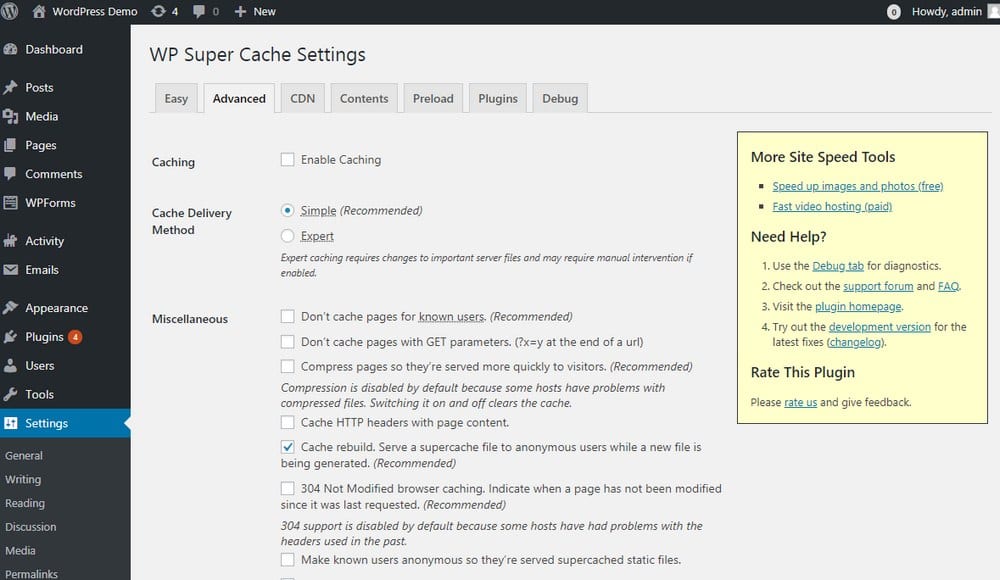
Task: Enable the Enable Caching checkbox
Action: pyautogui.click(x=288, y=160)
